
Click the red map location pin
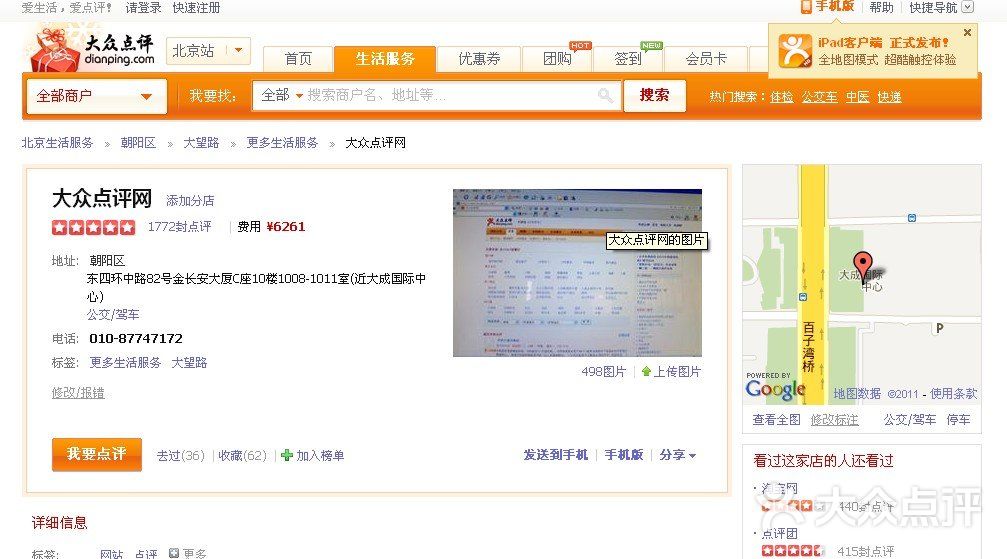863,265
